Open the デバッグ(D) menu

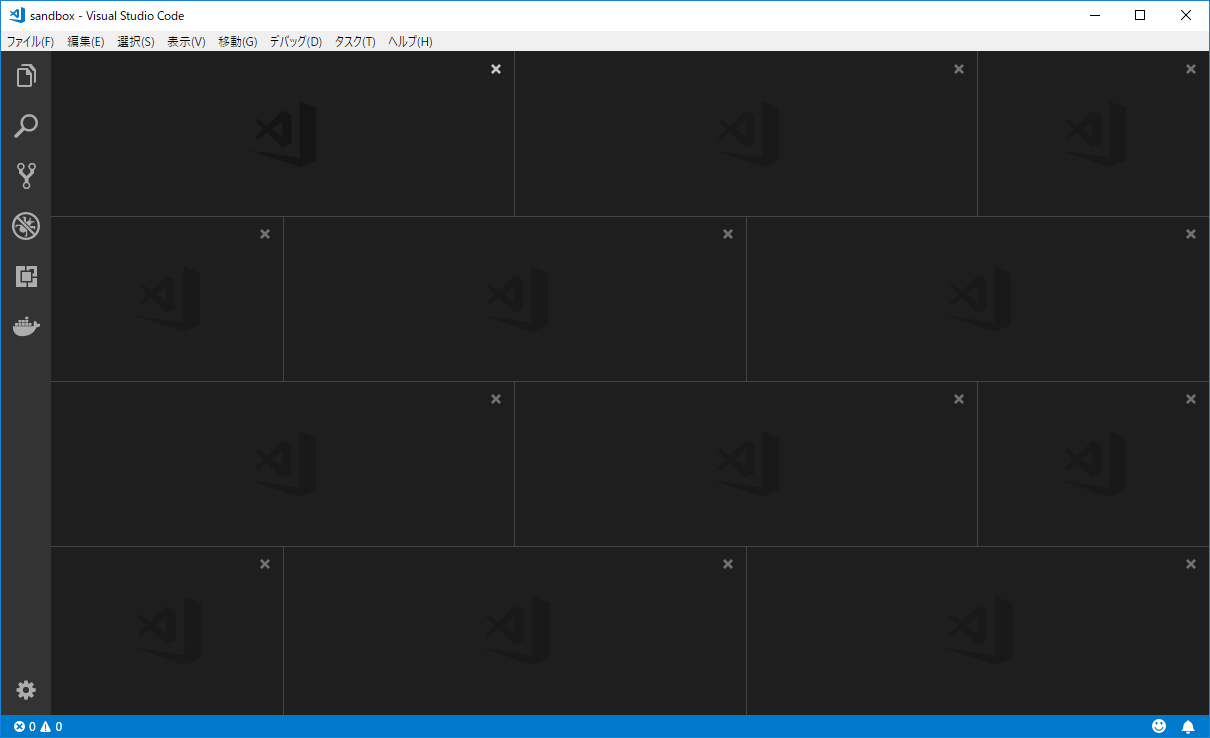295,41
